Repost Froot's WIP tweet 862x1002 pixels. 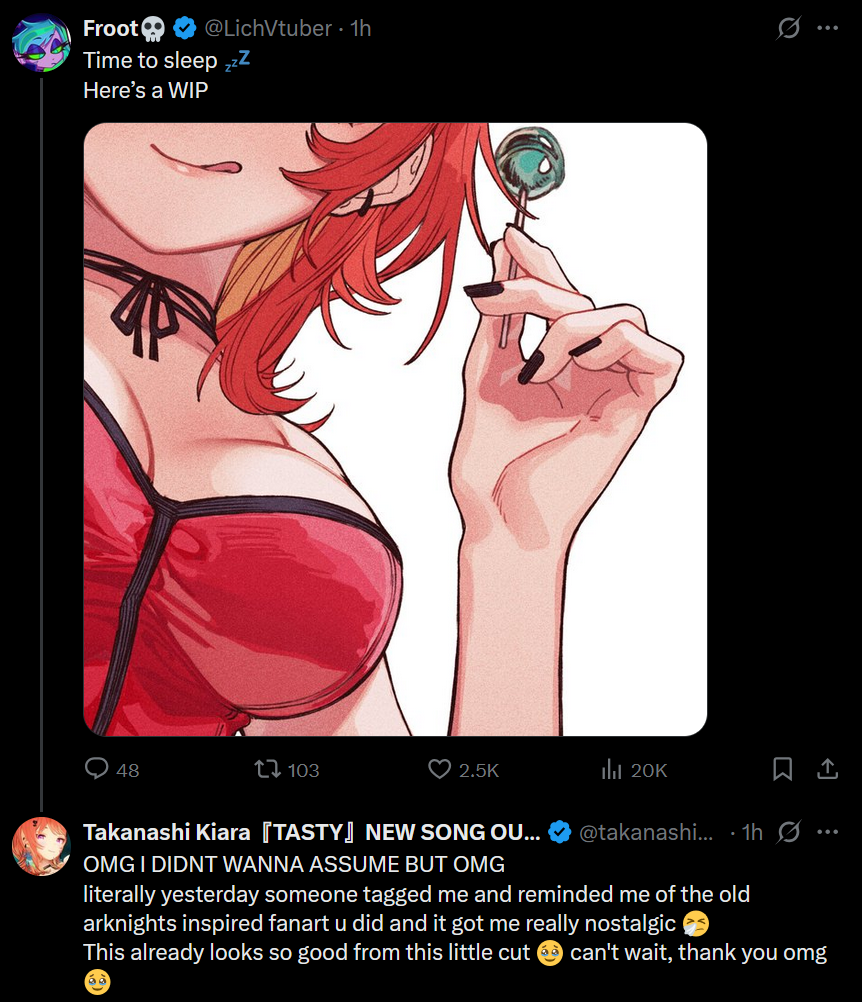(287, 769)
